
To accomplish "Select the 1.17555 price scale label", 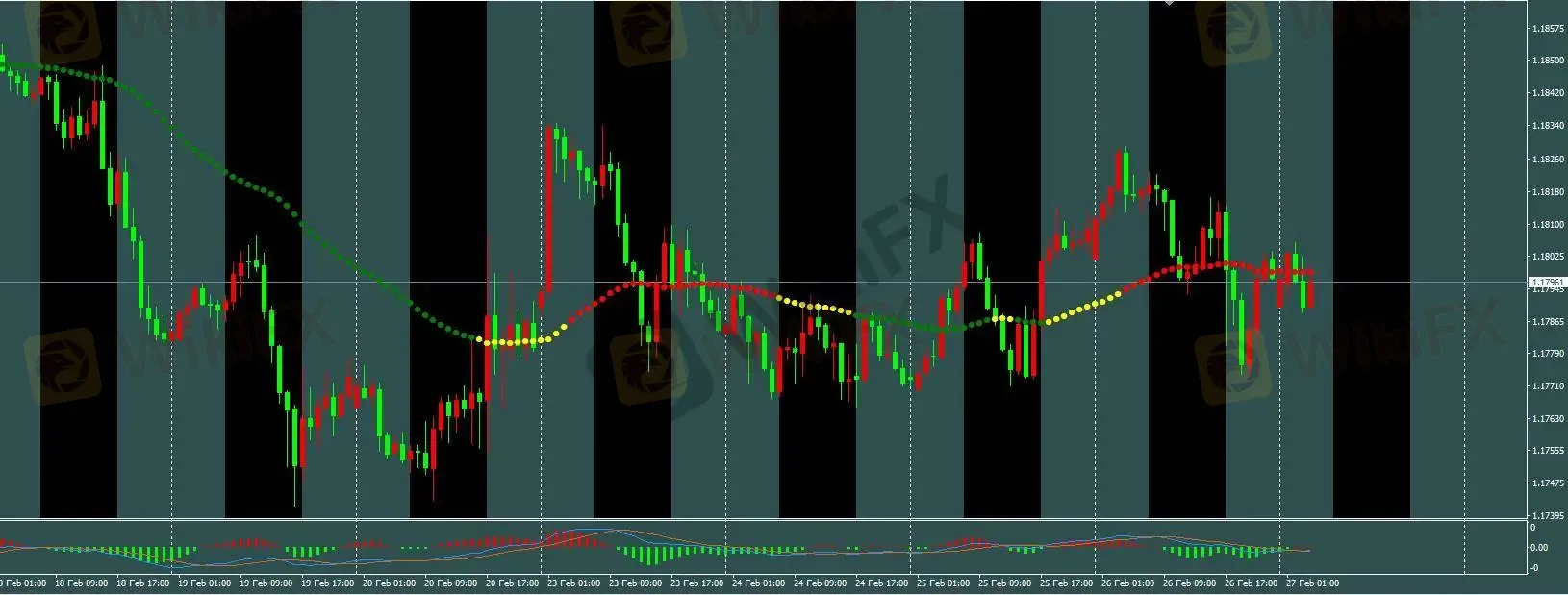I will (x=1548, y=451).
